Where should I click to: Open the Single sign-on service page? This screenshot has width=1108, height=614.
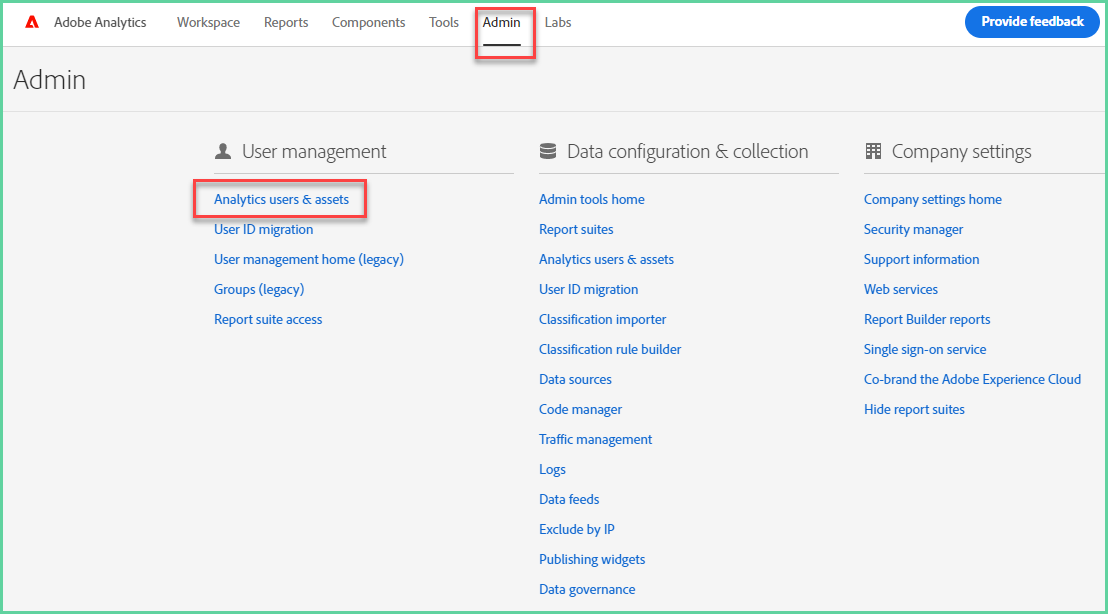click(x=925, y=349)
